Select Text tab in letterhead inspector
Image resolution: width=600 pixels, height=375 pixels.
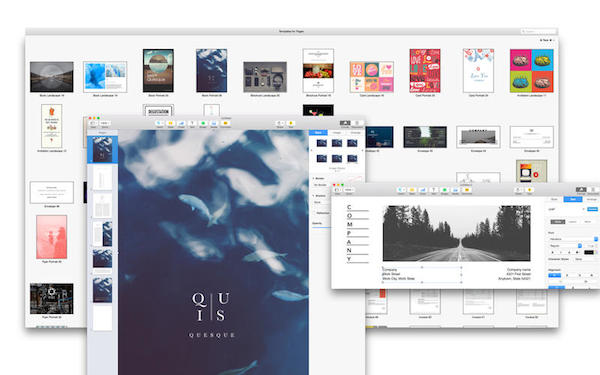point(573,199)
